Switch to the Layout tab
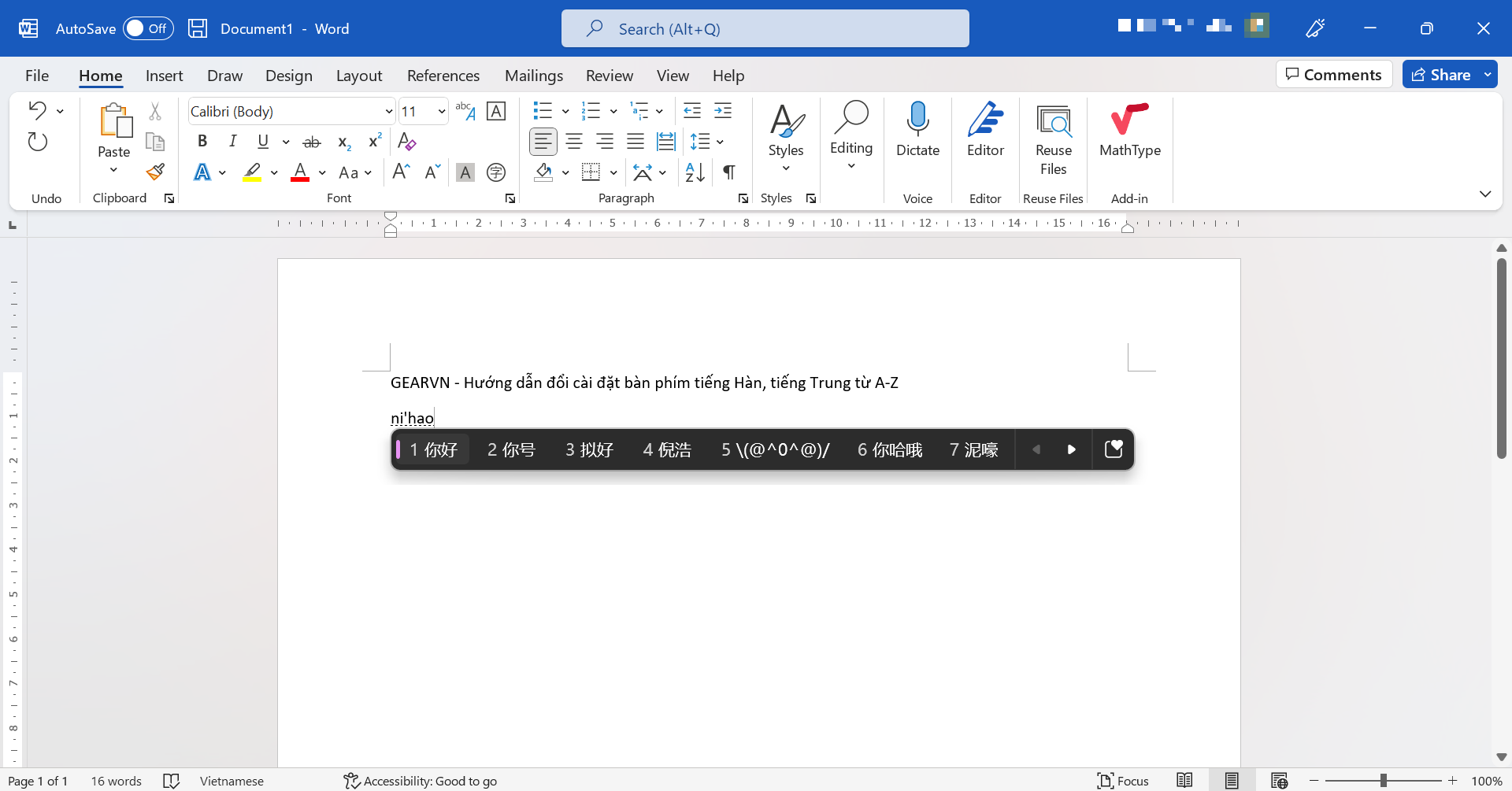 coord(358,76)
